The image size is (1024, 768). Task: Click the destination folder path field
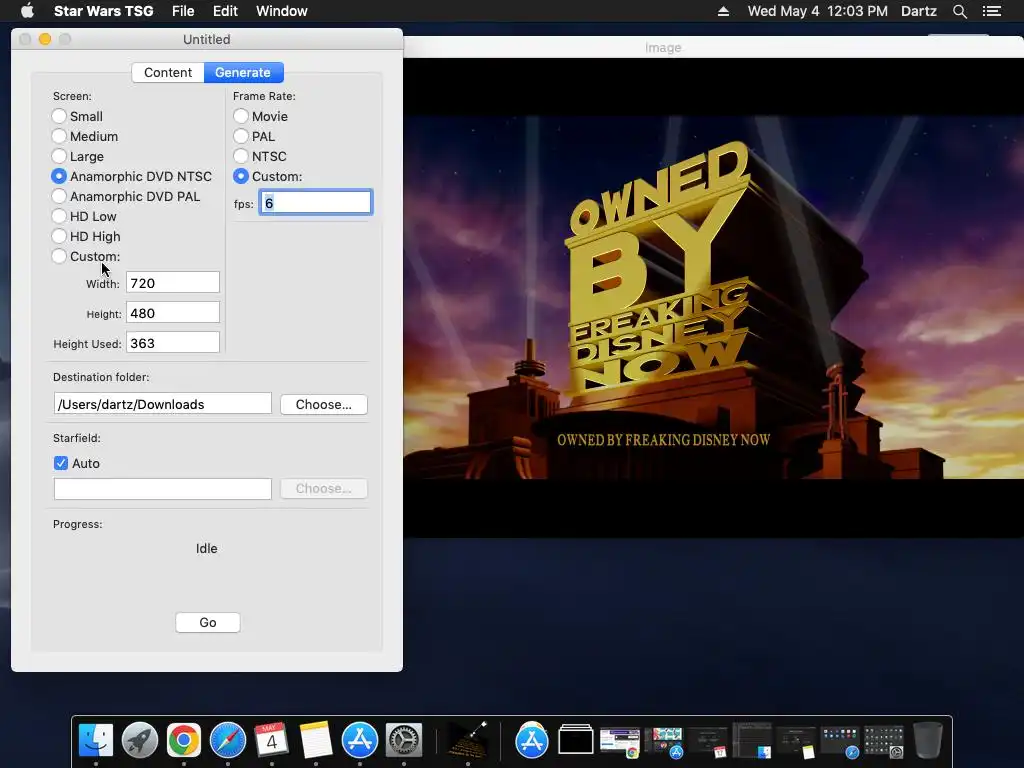tap(163, 404)
